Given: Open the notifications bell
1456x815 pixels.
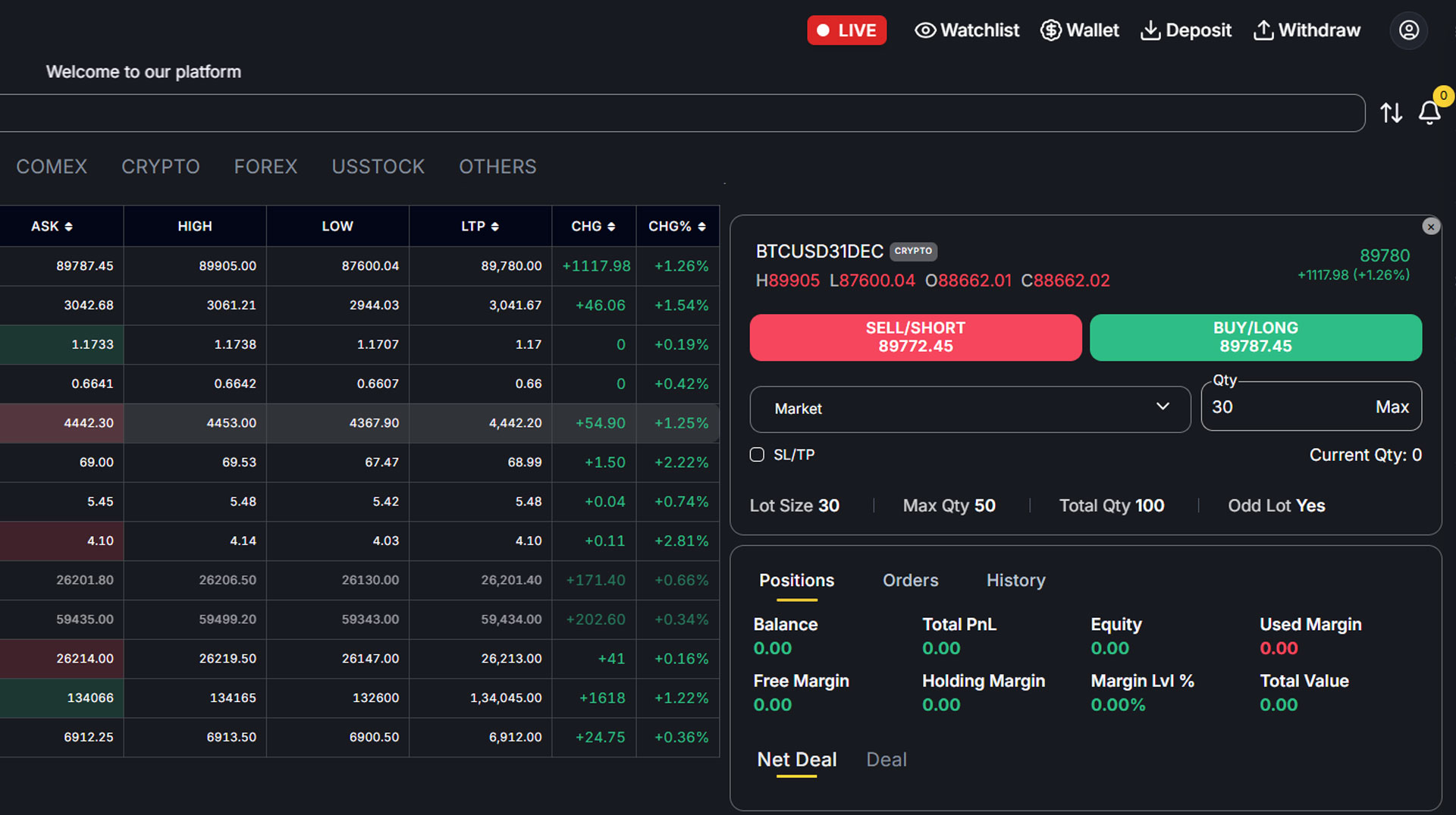Looking at the screenshot, I should (1429, 114).
